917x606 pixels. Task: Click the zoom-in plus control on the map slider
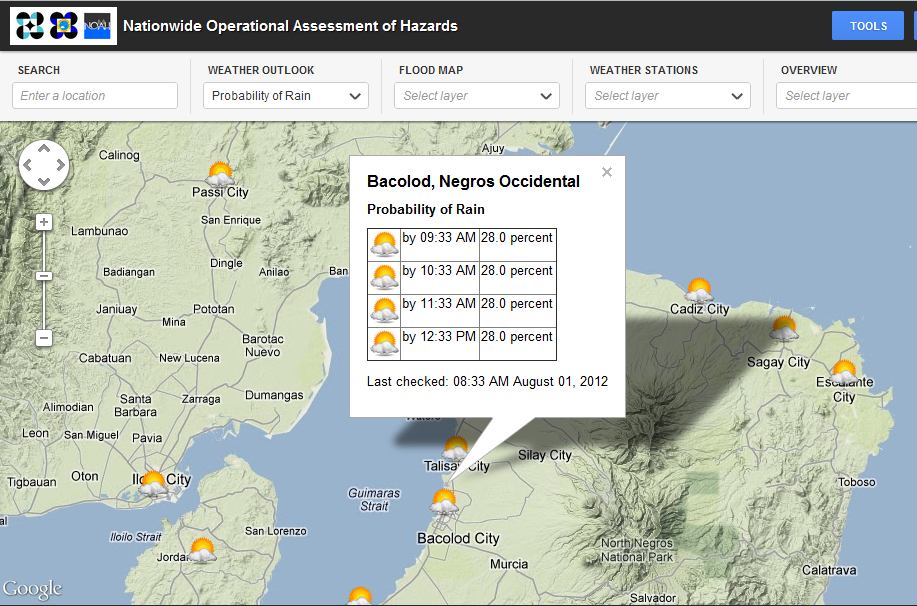point(43,221)
